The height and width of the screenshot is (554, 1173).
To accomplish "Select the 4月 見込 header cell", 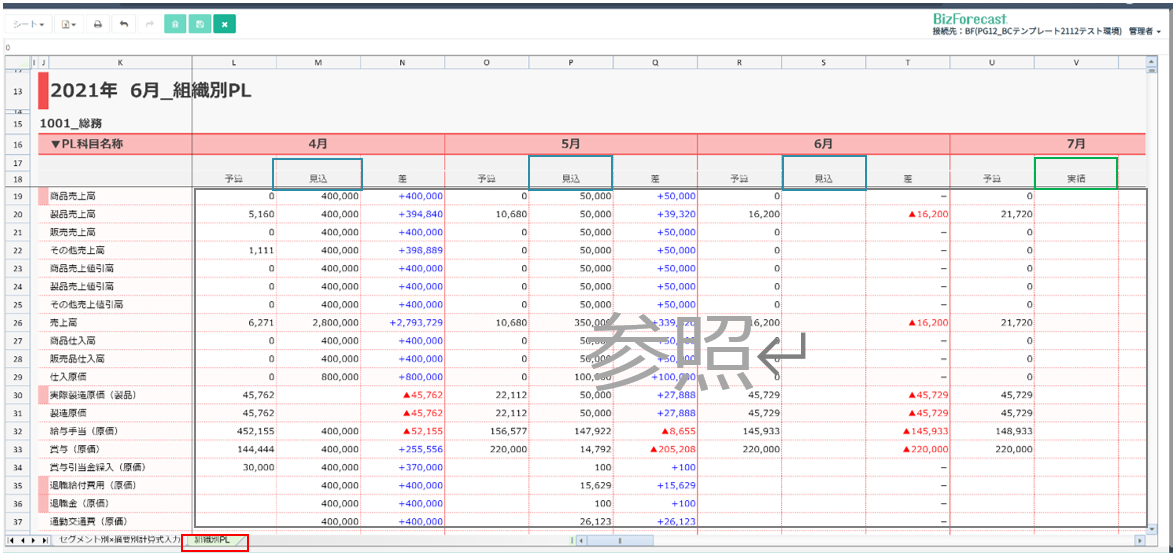I will point(317,172).
